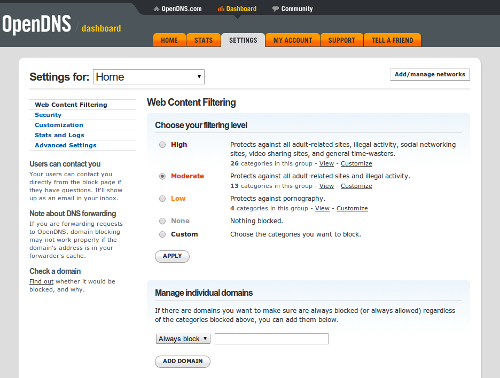Focus the domain name input field
The width and height of the screenshot is (500, 378).
click(272, 339)
